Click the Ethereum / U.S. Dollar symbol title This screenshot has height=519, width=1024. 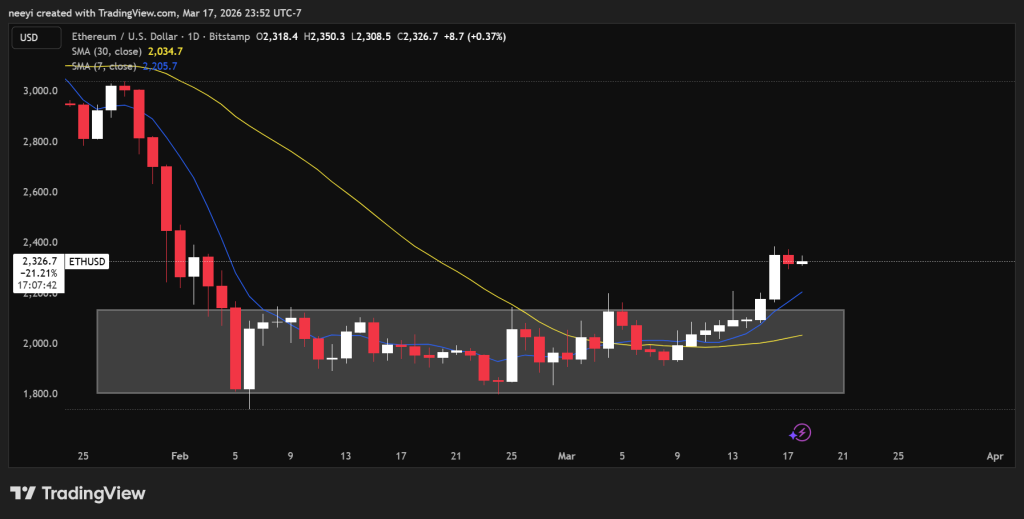124,37
